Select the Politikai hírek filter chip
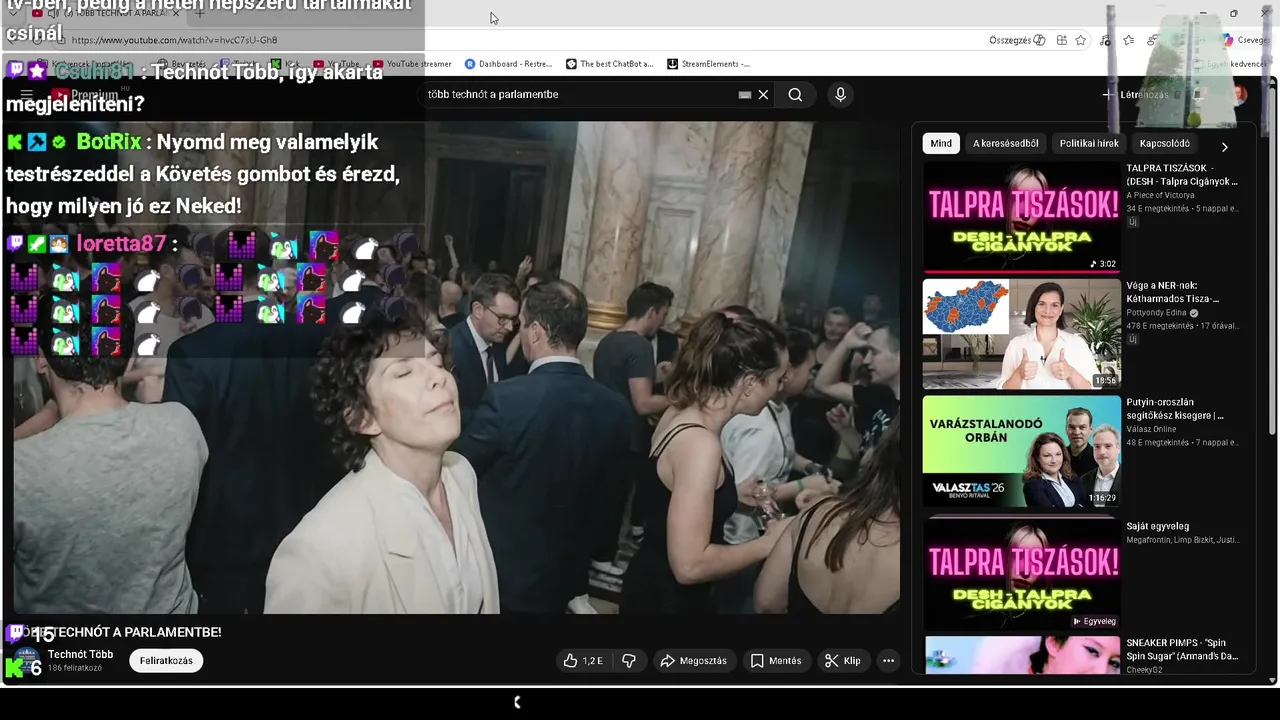 pos(1089,143)
